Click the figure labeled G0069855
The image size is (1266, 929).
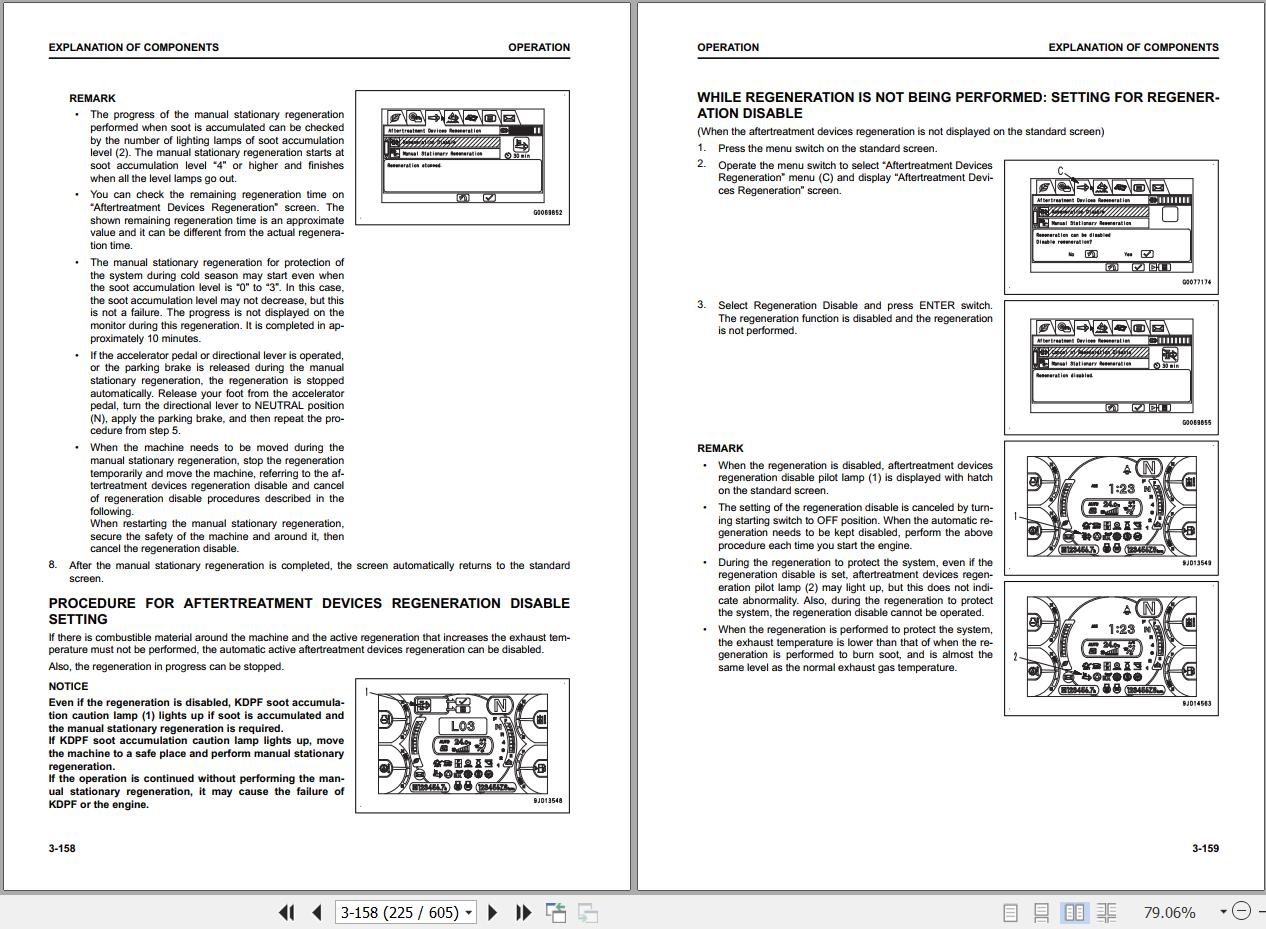coord(1111,367)
